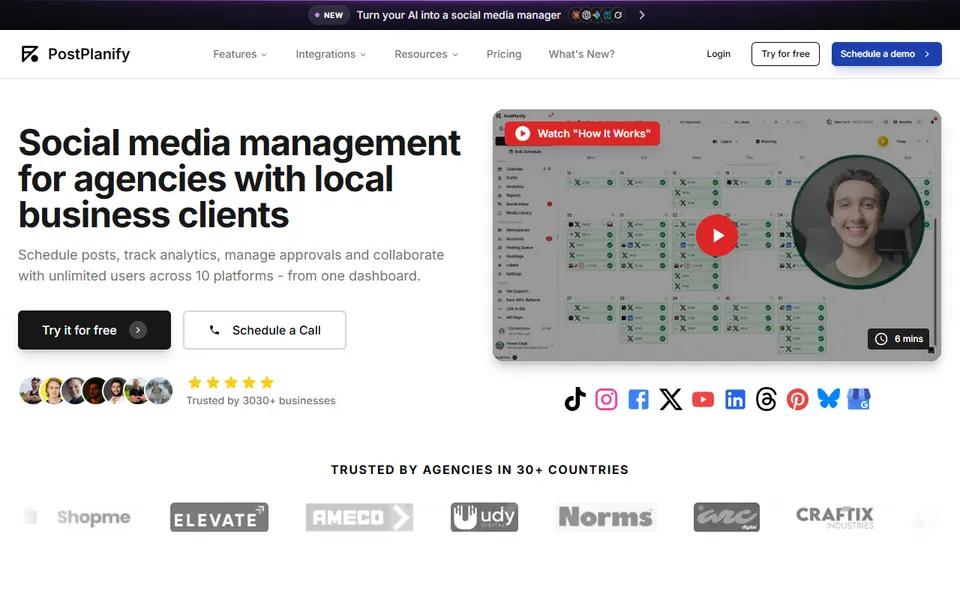Viewport: 960px width, 600px height.
Task: Click the 6 mins duration badge
Action: pyautogui.click(x=898, y=339)
